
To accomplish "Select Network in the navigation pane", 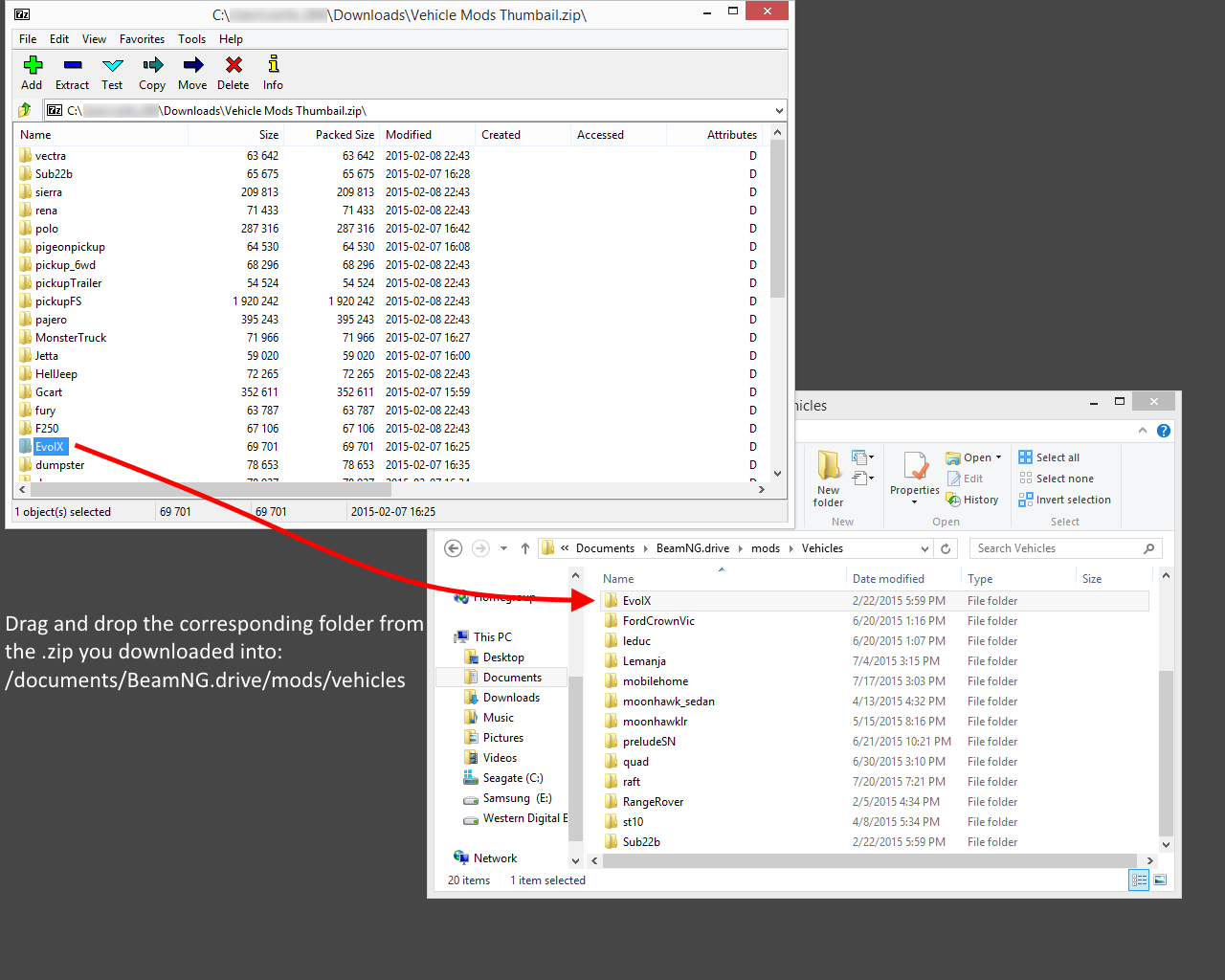I will tap(495, 858).
